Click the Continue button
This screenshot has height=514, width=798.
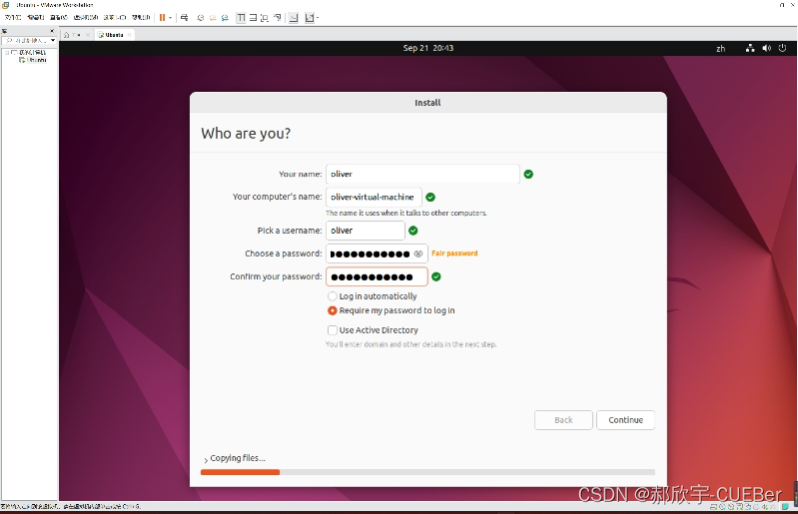pos(625,420)
